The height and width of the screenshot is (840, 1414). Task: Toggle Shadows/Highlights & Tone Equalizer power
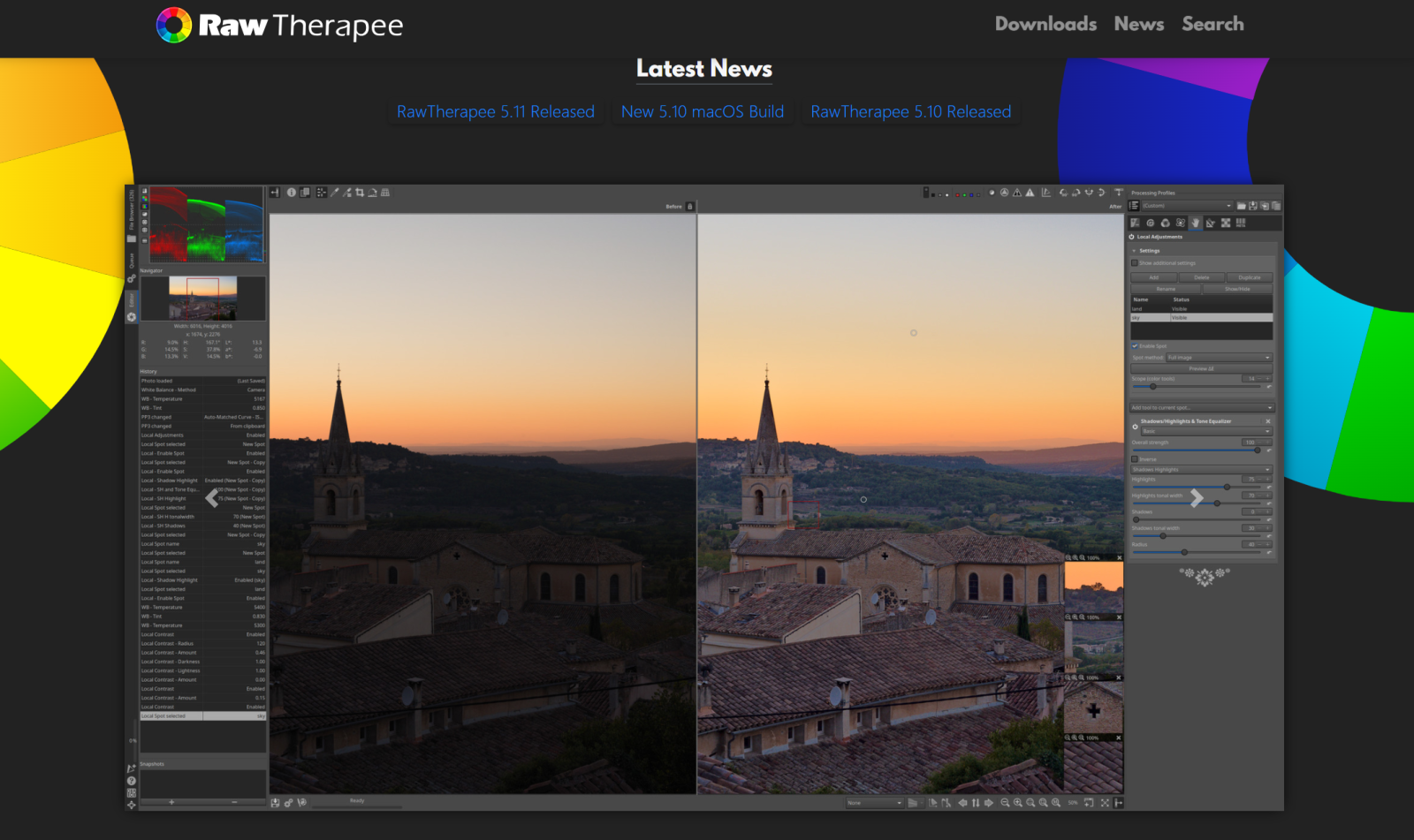point(1135,427)
